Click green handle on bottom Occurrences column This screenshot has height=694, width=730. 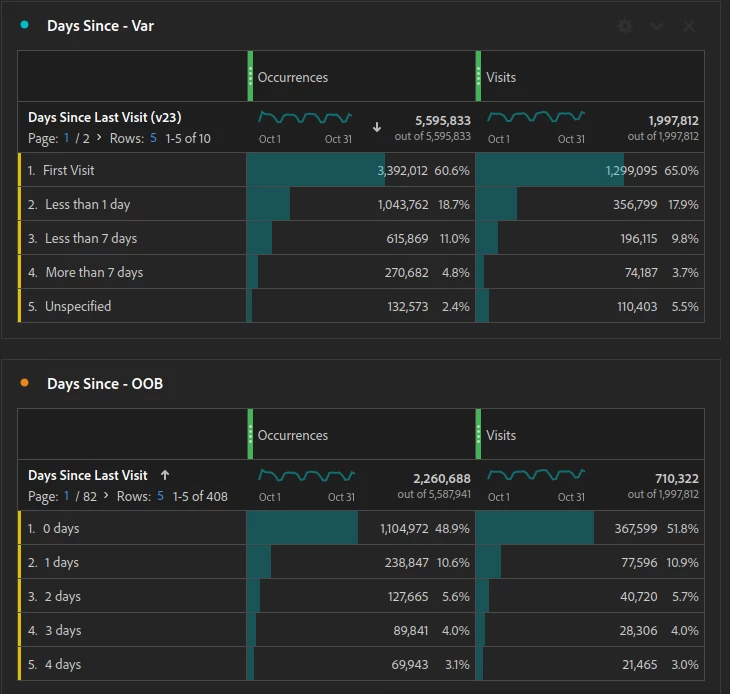[x=250, y=434]
